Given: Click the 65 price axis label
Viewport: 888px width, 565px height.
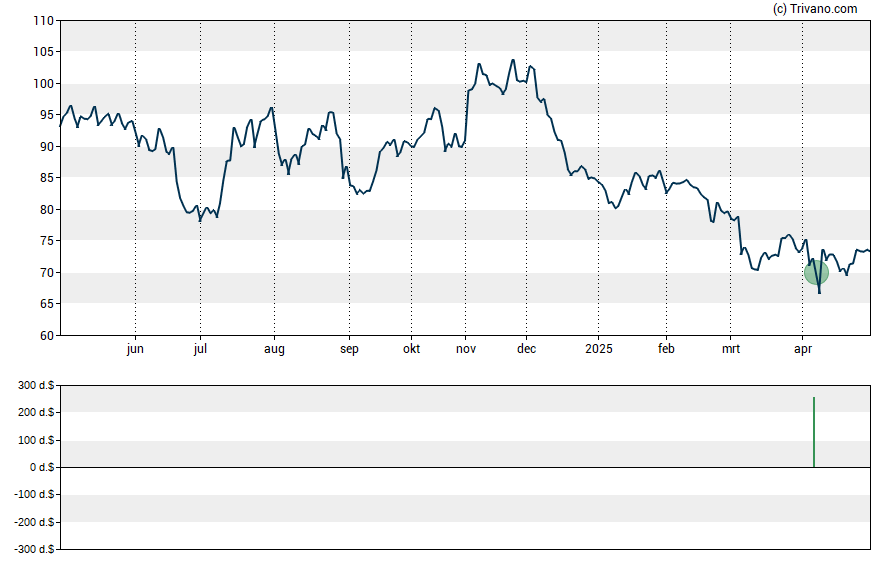Looking at the screenshot, I should pos(46,304).
